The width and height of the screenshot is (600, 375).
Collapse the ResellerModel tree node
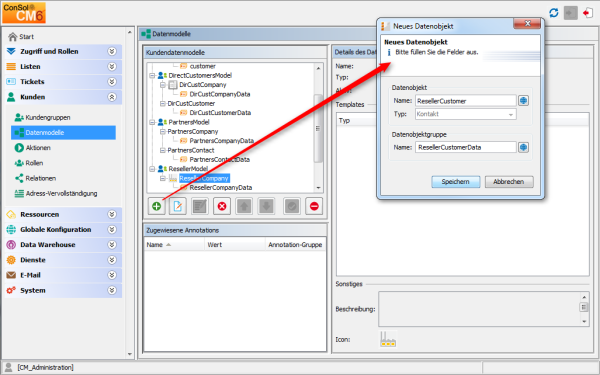tap(152, 169)
